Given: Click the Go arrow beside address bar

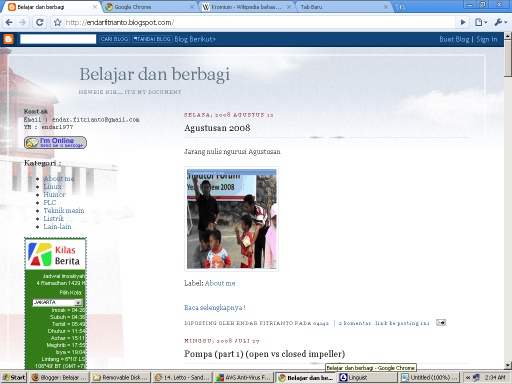Looking at the screenshot, I should tap(463, 22).
